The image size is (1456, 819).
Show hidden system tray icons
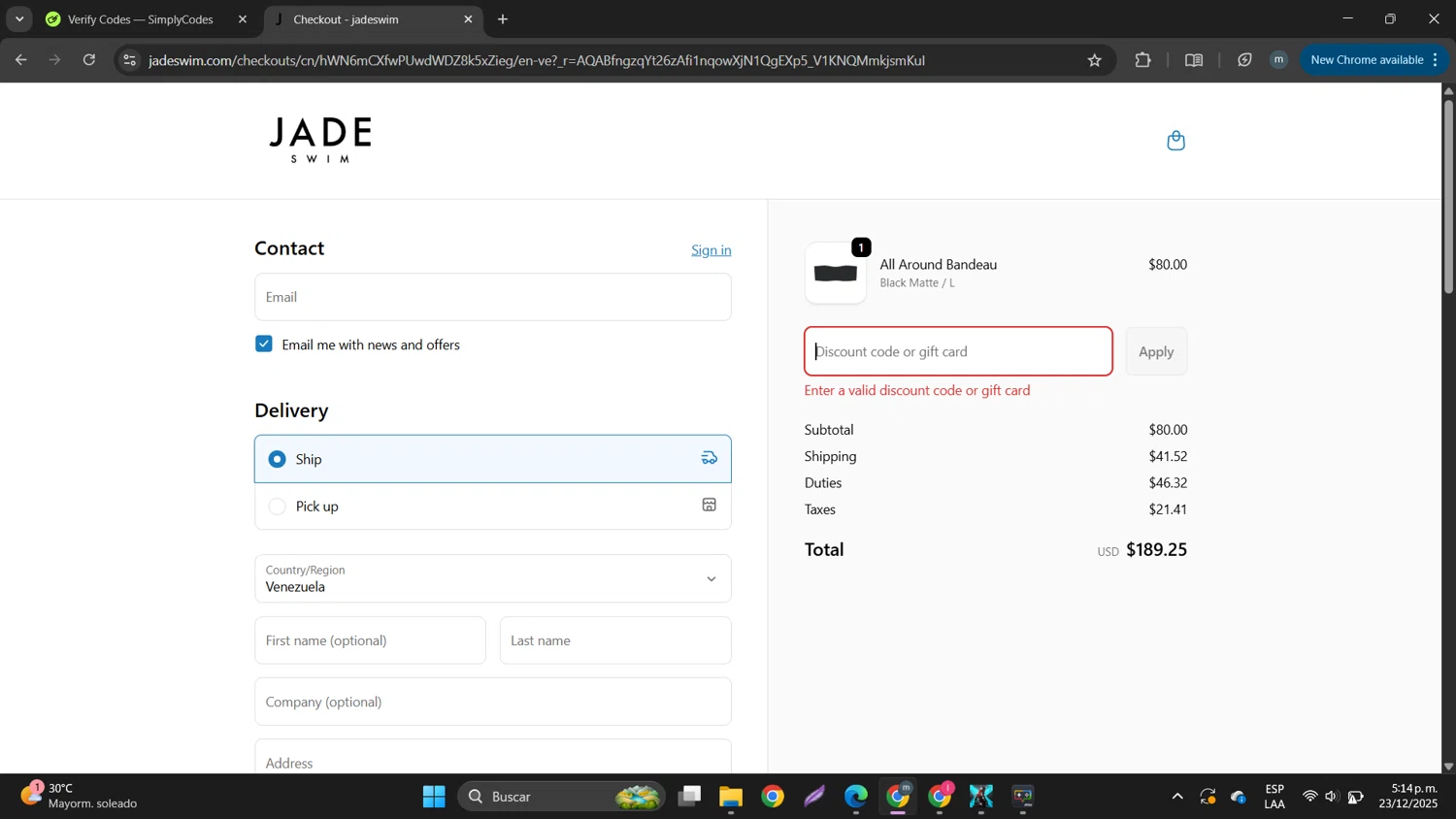tap(1177, 797)
